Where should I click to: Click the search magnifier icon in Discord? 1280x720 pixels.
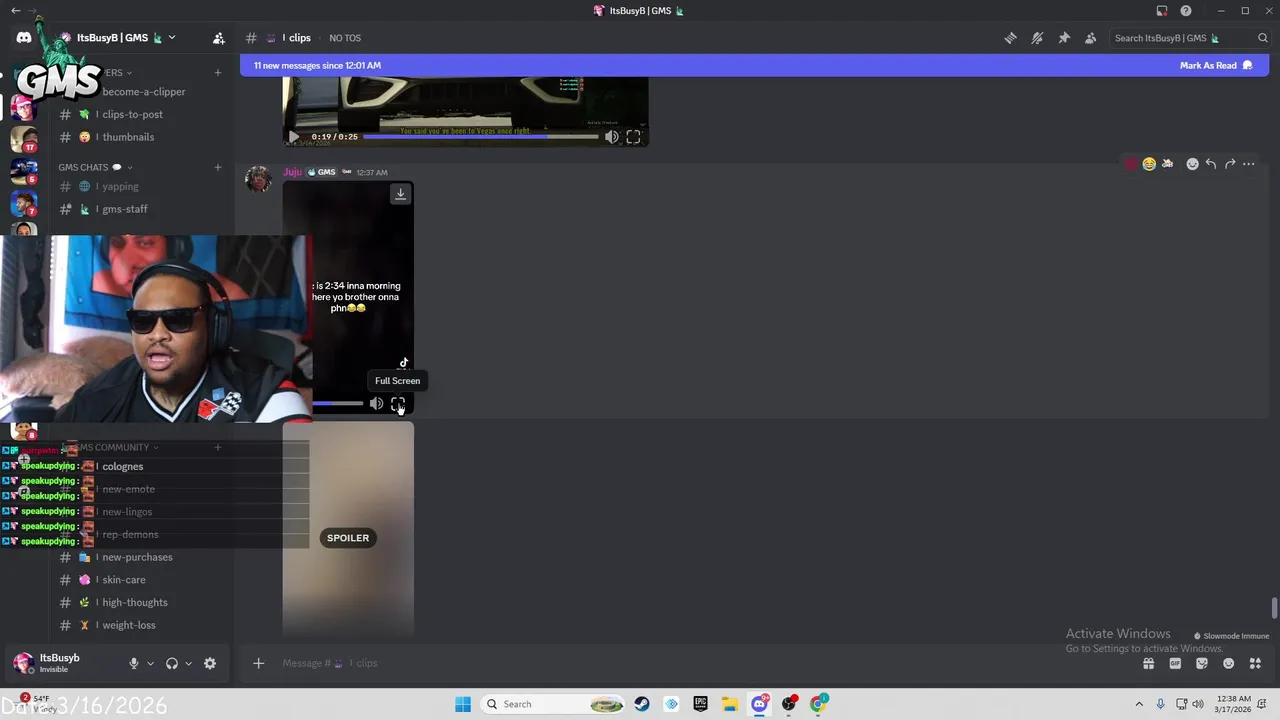(1263, 38)
